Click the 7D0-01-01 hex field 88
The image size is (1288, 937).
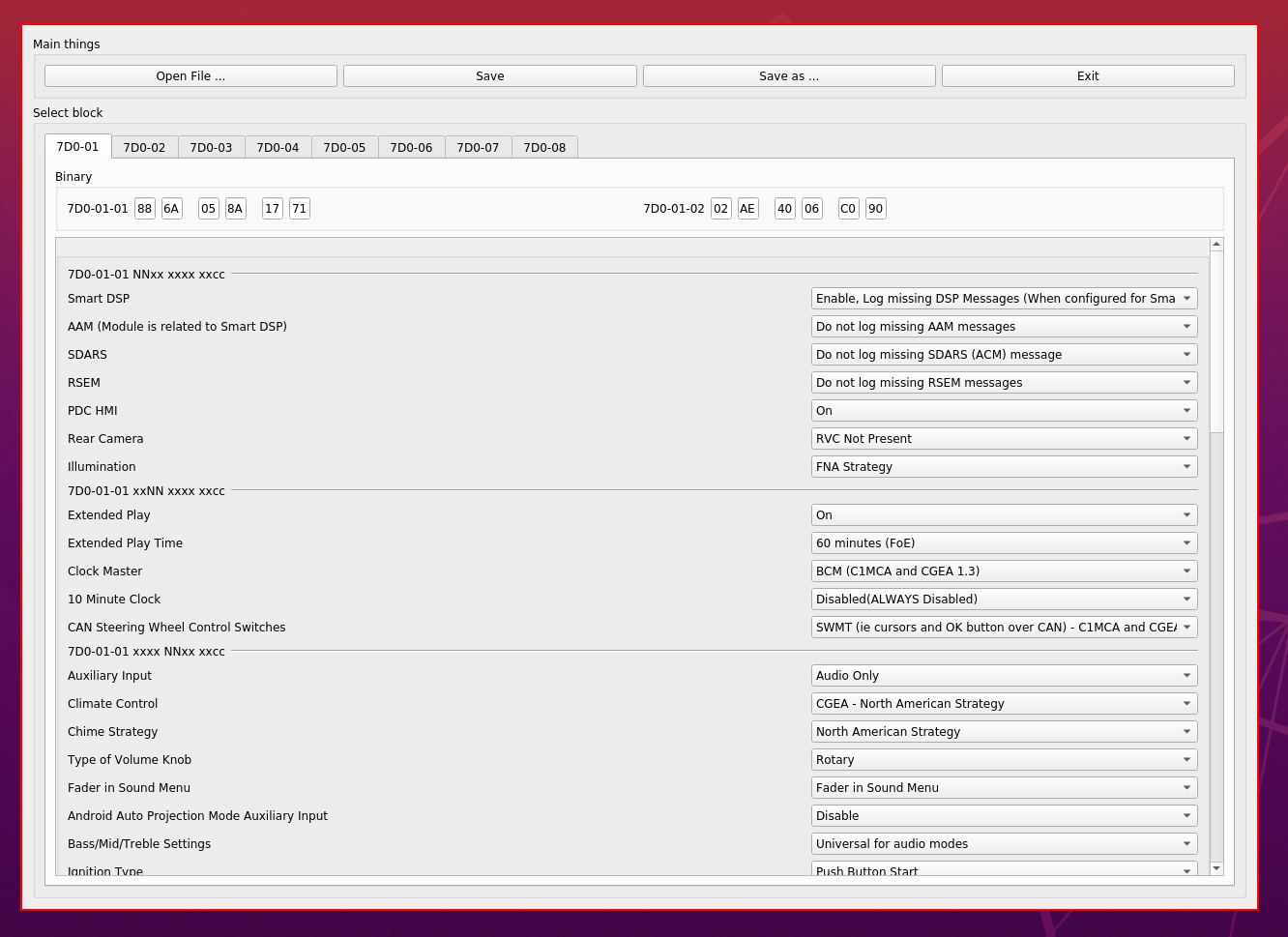145,209
